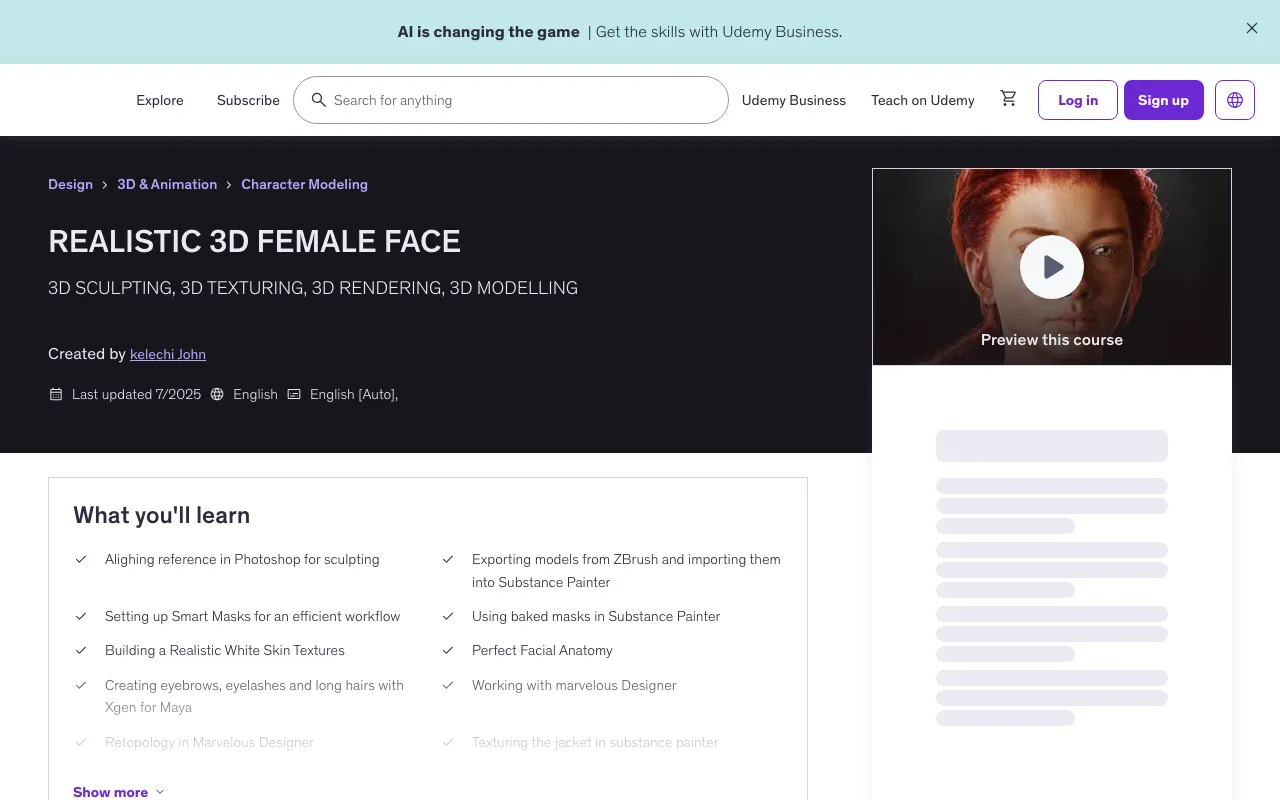
Task: Click the globe icon beside English
Action: 217,394
